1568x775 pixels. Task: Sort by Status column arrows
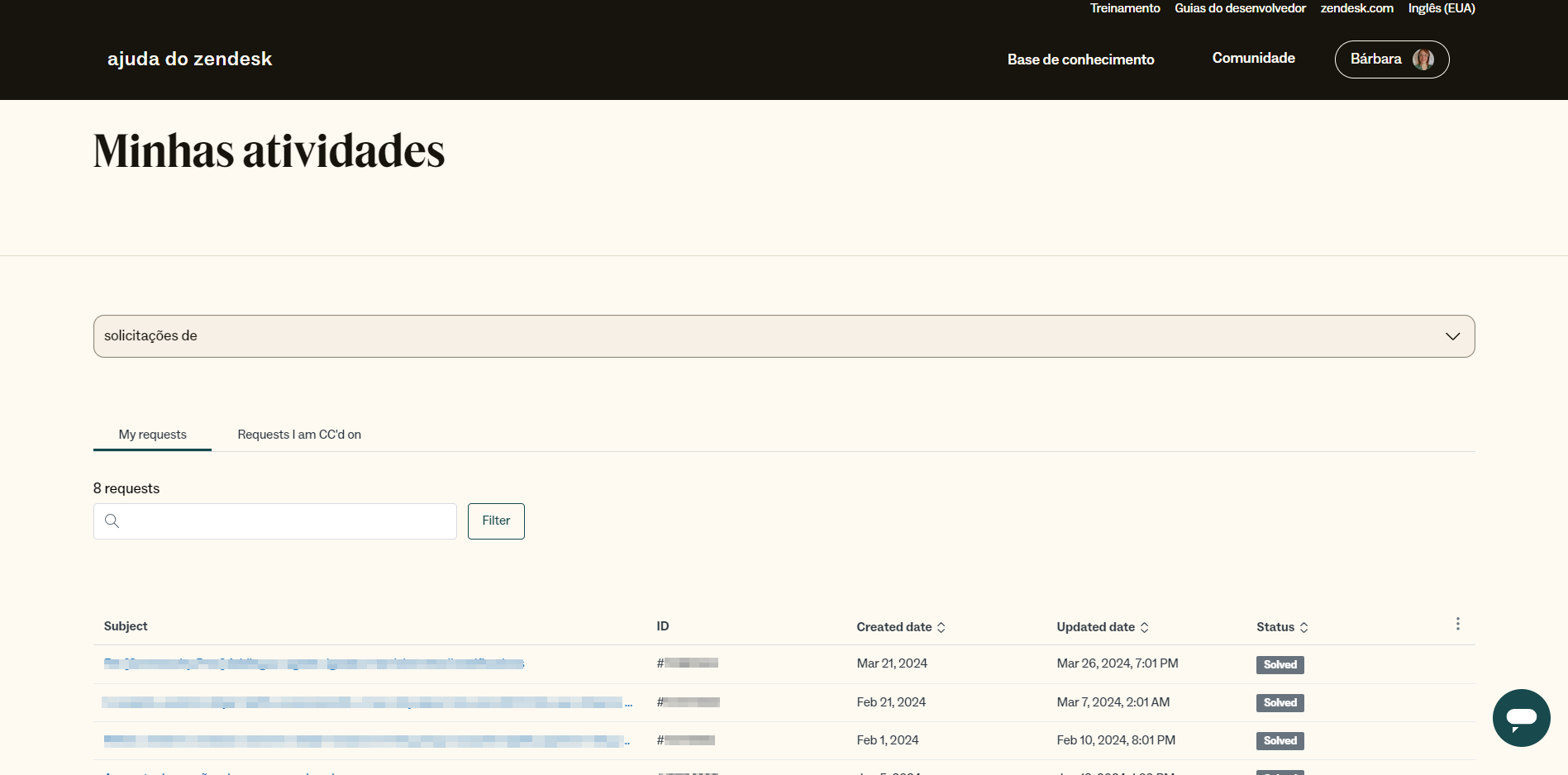click(1303, 627)
